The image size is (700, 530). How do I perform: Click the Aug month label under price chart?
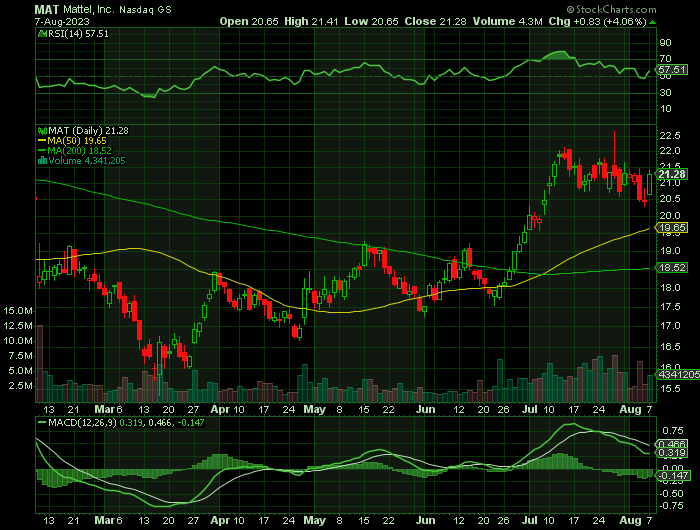coord(630,409)
